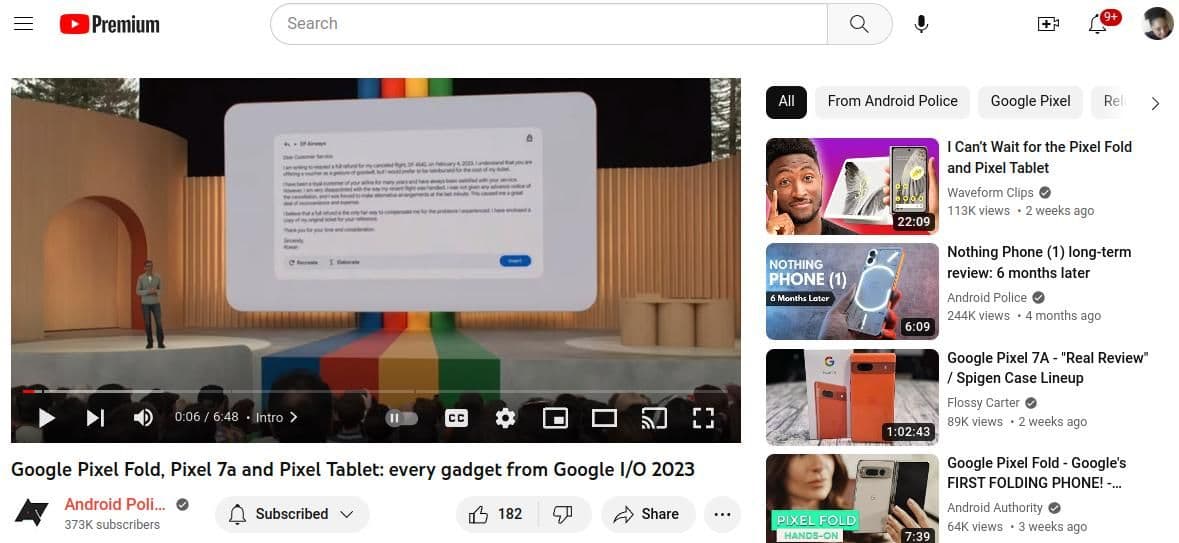Cast video to TV
The height and width of the screenshot is (543, 1179).
tap(653, 417)
